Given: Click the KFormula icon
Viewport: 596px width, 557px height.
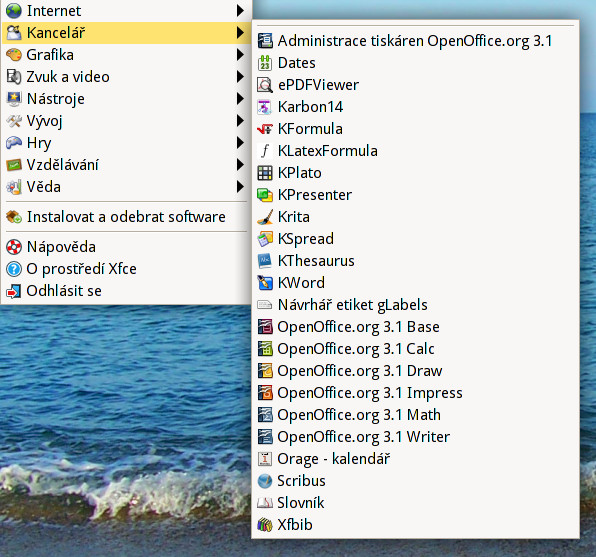Looking at the screenshot, I should point(265,129).
